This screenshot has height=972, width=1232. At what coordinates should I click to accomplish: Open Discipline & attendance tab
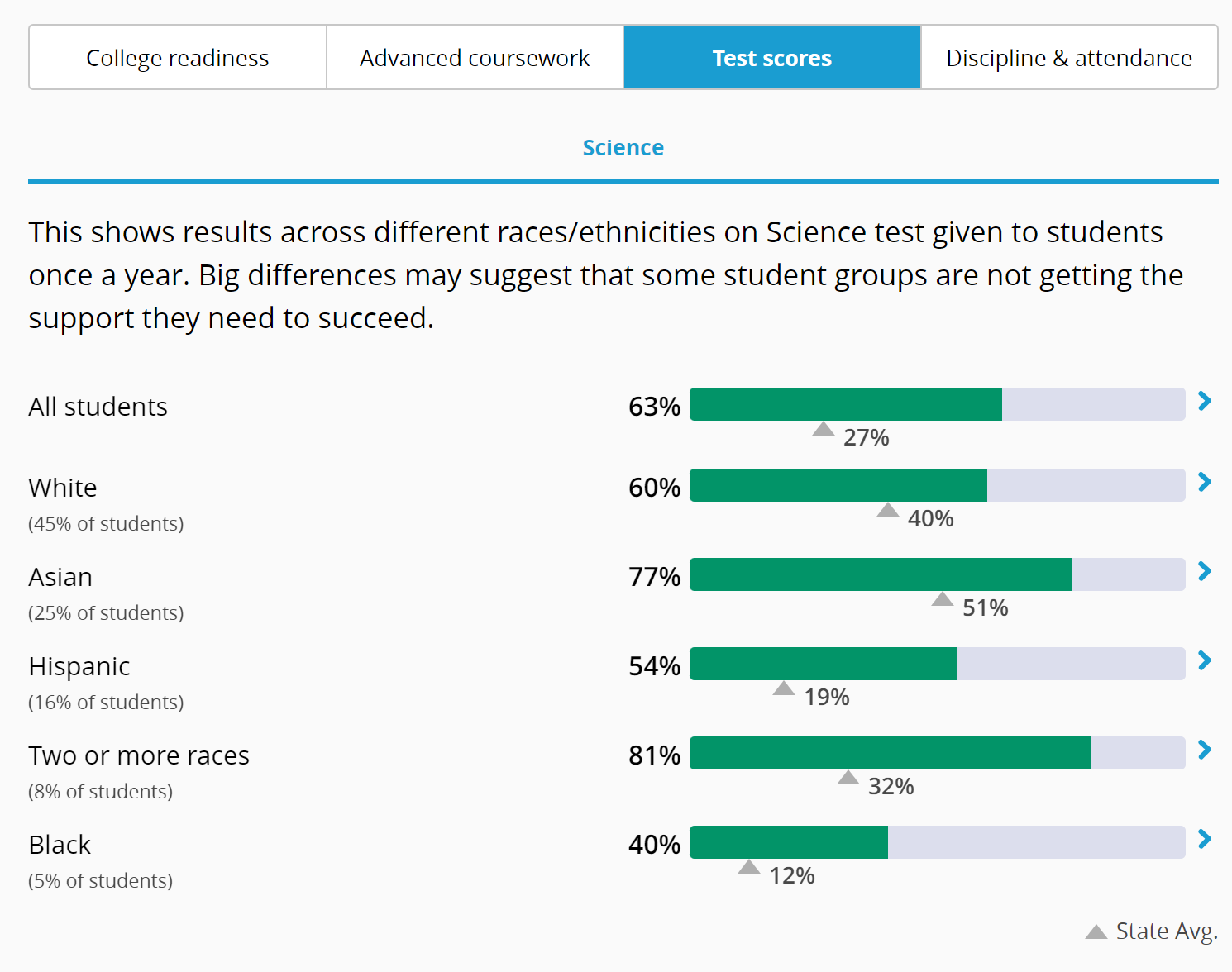[1069, 58]
